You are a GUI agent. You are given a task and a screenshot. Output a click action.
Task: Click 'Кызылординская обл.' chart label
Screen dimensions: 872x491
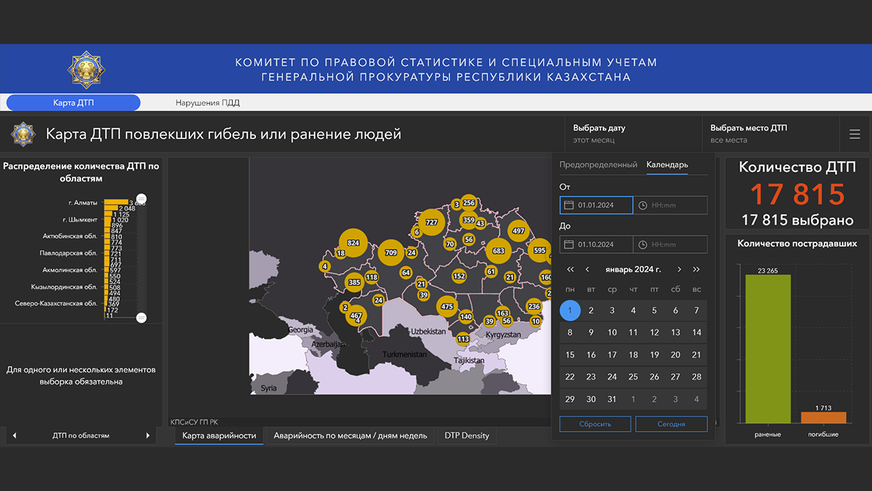64,287
